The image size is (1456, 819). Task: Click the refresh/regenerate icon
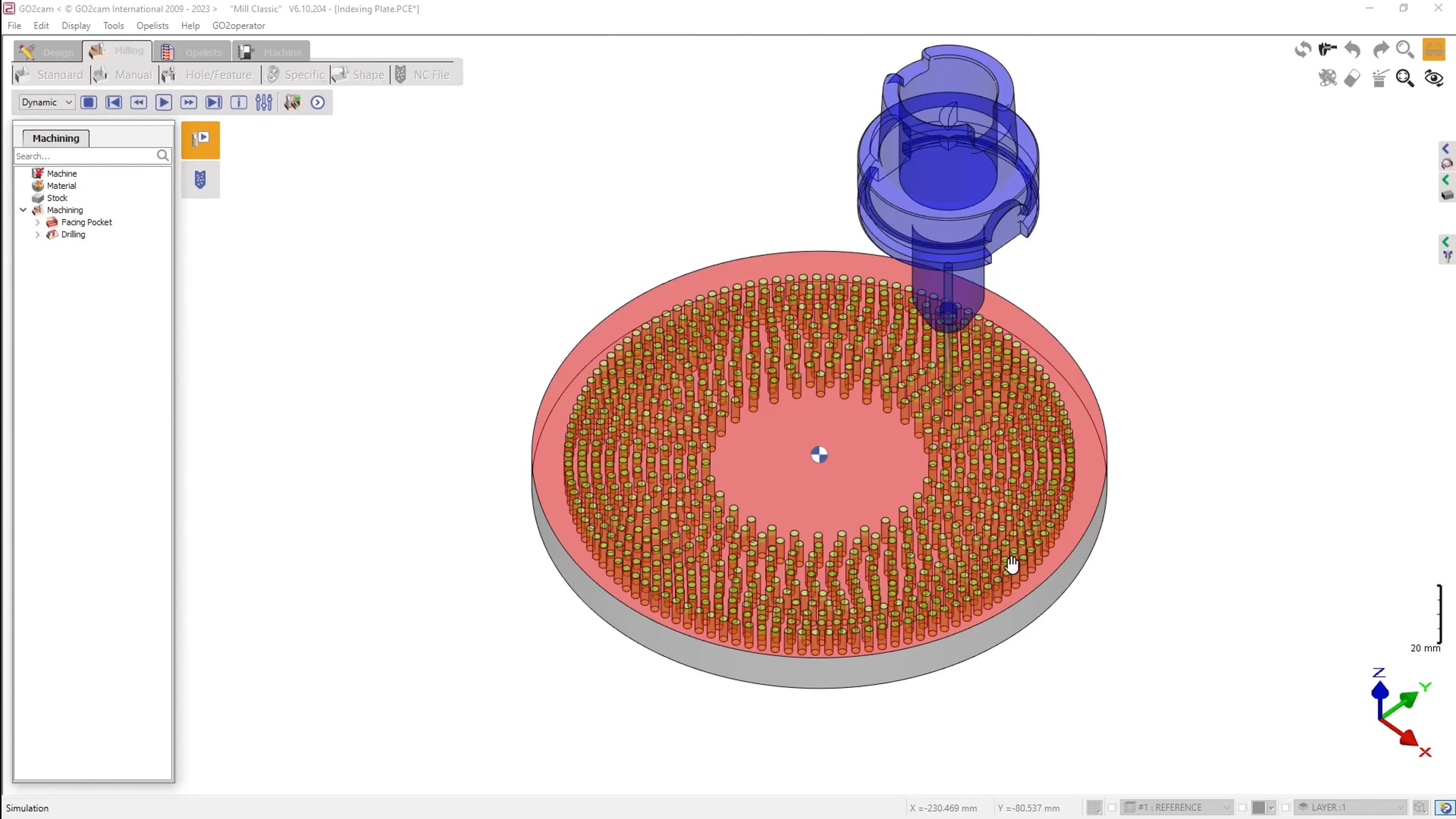1303,49
